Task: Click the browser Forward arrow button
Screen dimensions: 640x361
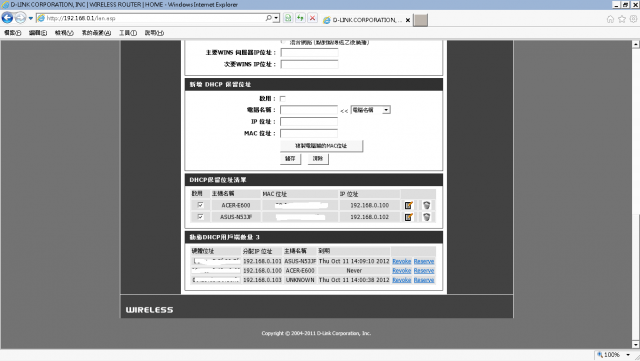Action: coord(20,18)
